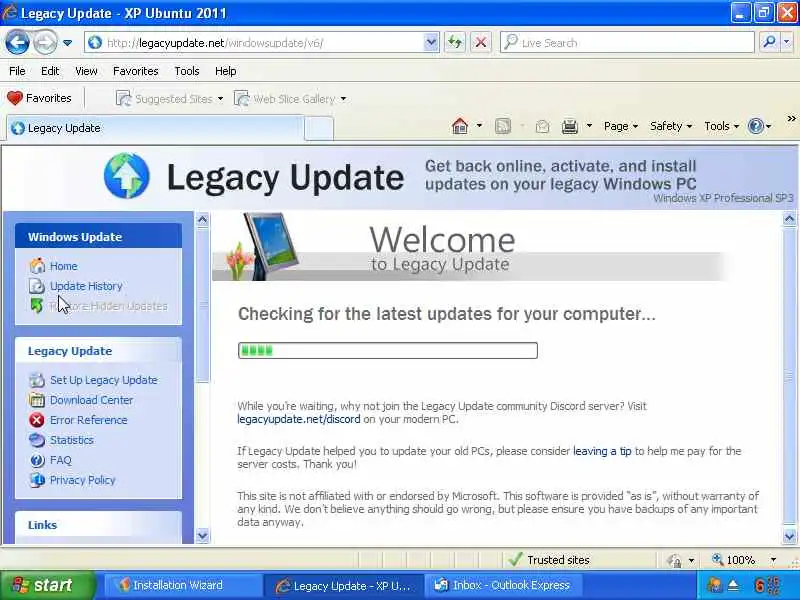Expand the address bar URL dropdown
This screenshot has height=600, width=800.
[431, 43]
